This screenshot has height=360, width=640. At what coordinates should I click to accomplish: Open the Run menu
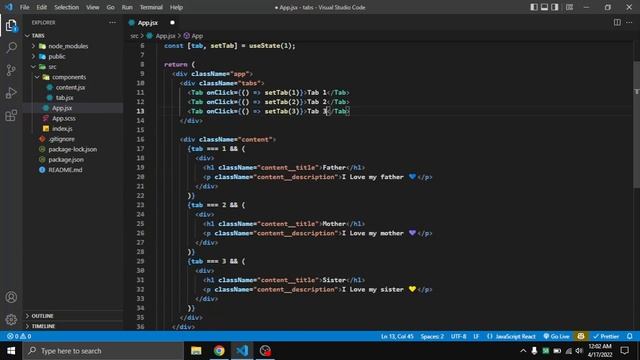[x=127, y=7]
